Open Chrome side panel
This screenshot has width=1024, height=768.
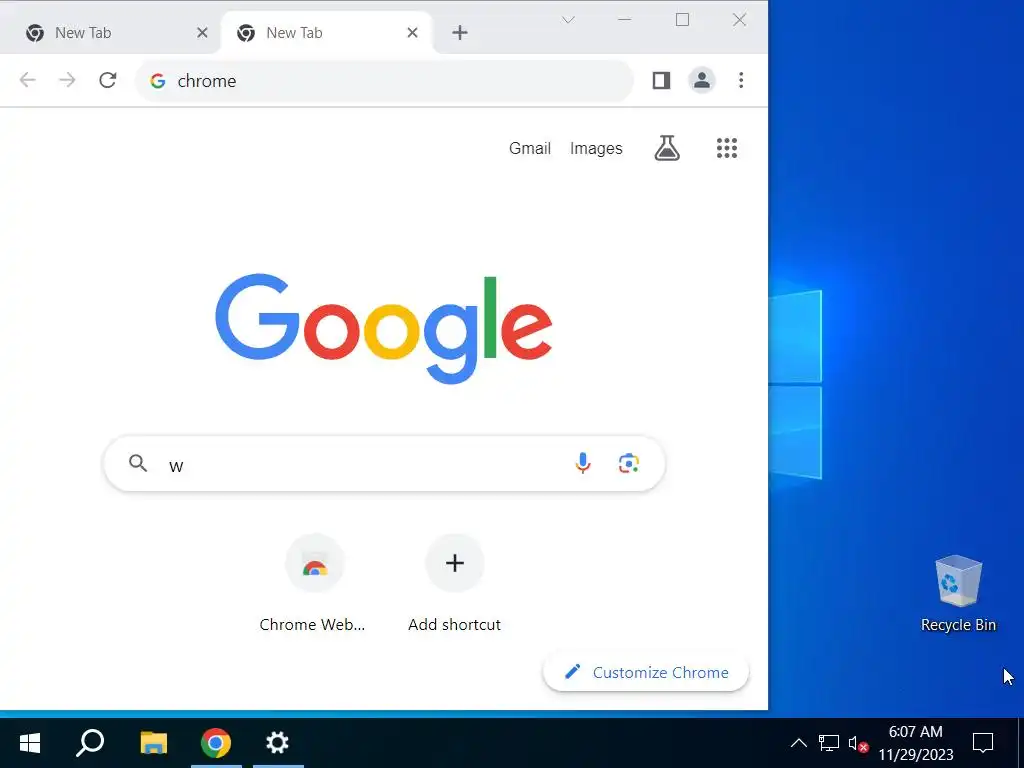[661, 80]
